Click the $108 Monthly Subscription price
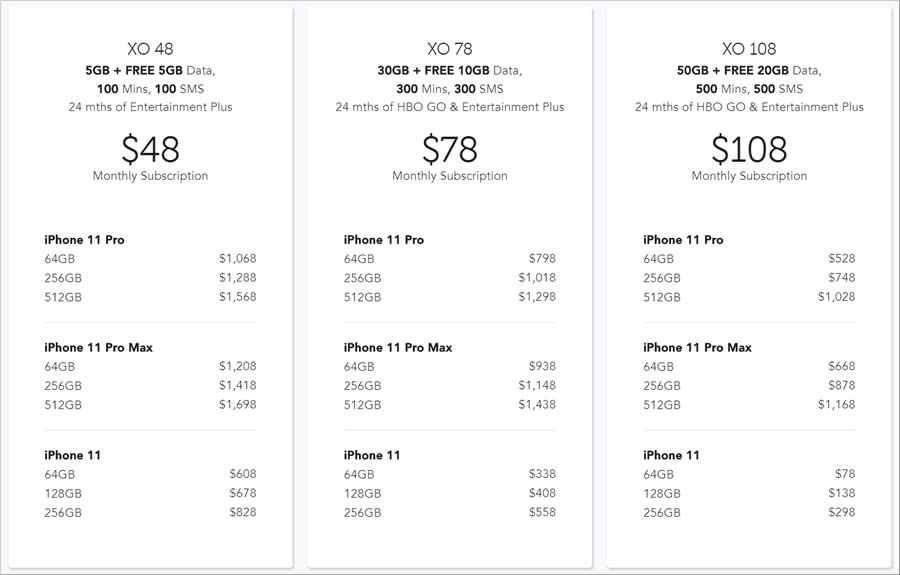900x575 pixels. point(749,149)
